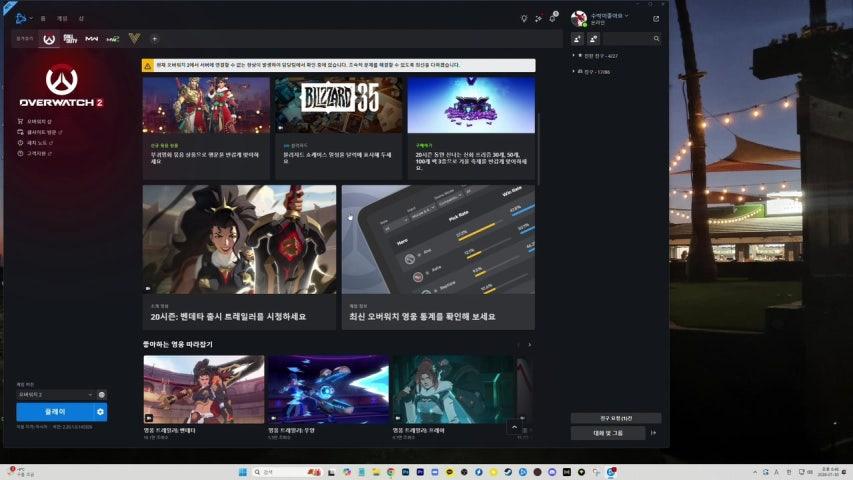Expand the 친구 friends list group
Screen dimensions: 853x480
pos(574,72)
